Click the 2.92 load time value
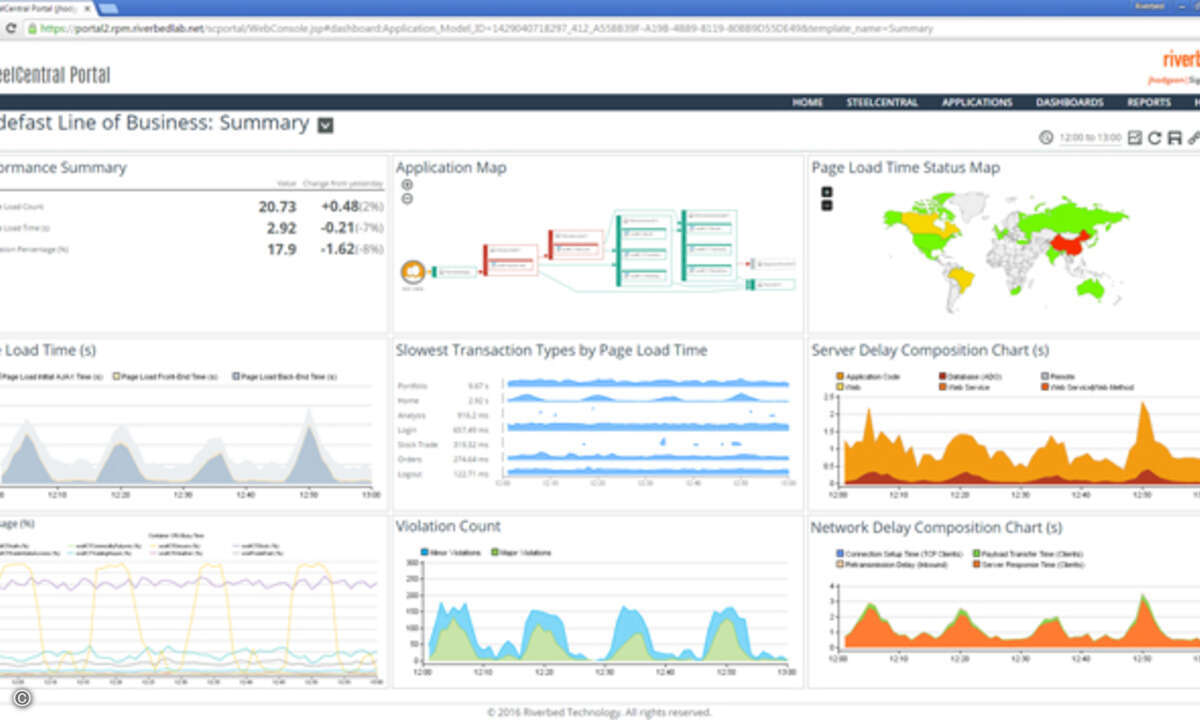Screen dimensions: 1200x720 pyautogui.click(x=281, y=228)
